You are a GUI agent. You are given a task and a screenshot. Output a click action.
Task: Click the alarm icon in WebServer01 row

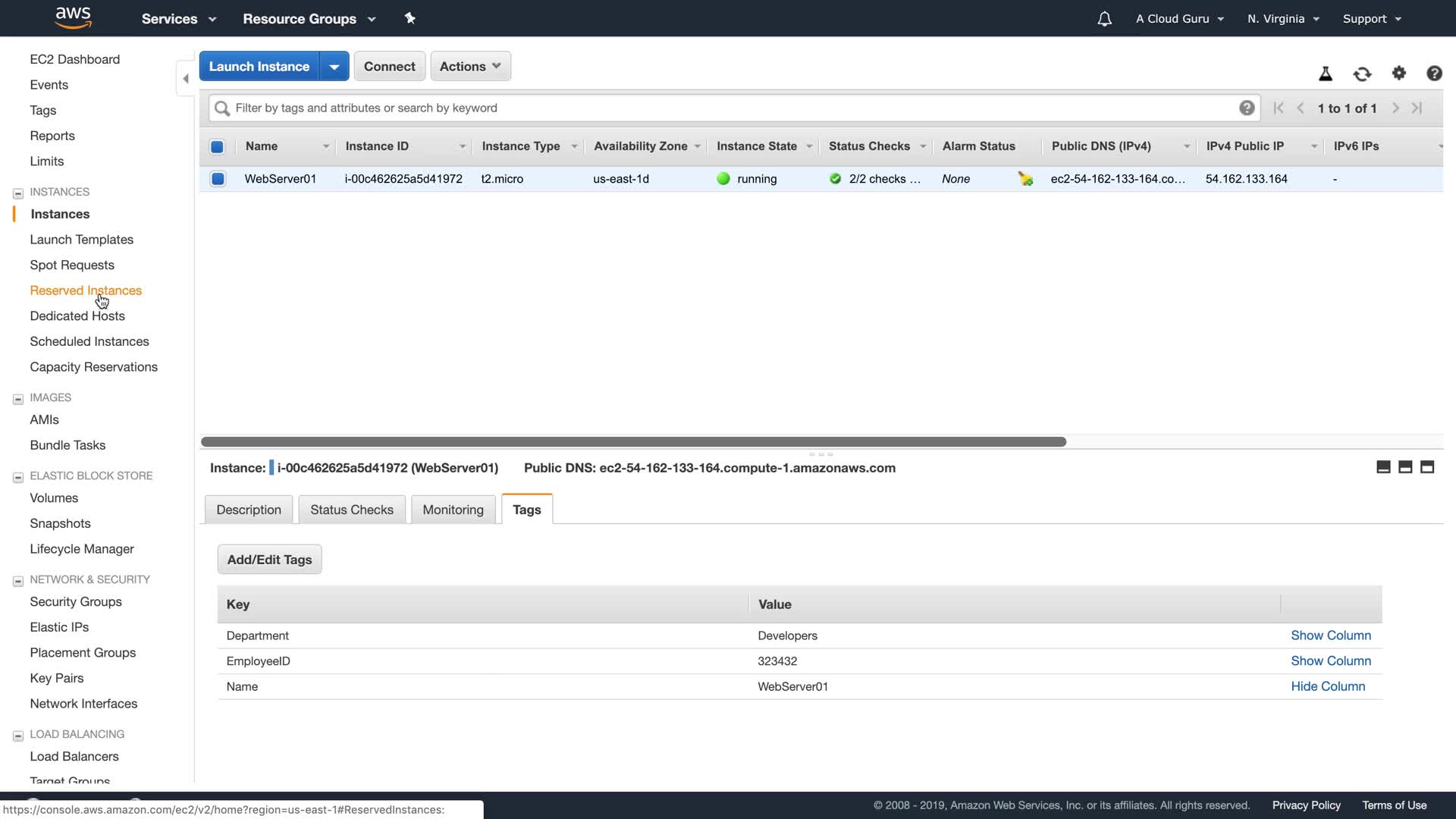coord(1025,179)
